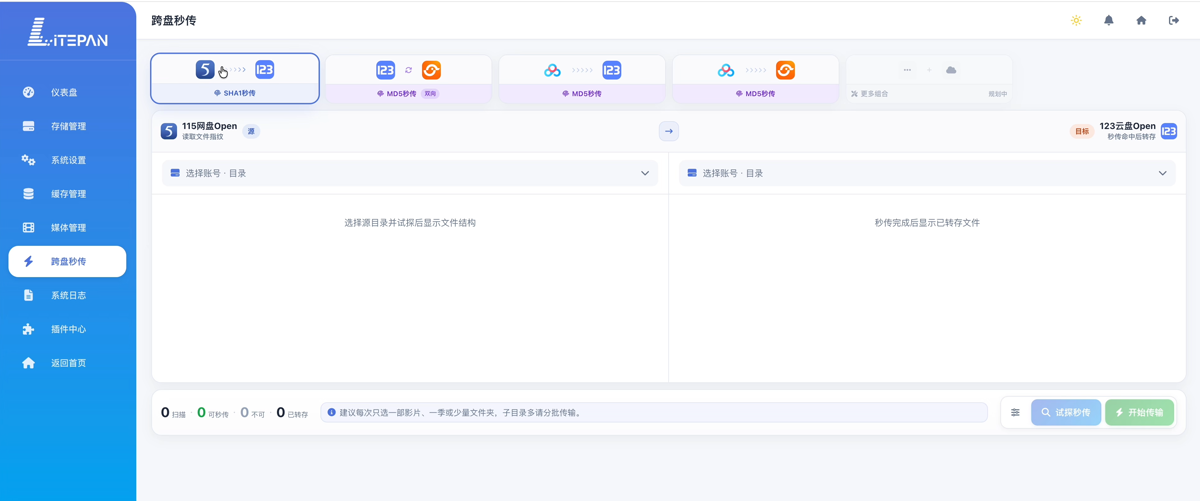Navigate to 媒体管理
The width and height of the screenshot is (1200, 501).
click(x=67, y=228)
